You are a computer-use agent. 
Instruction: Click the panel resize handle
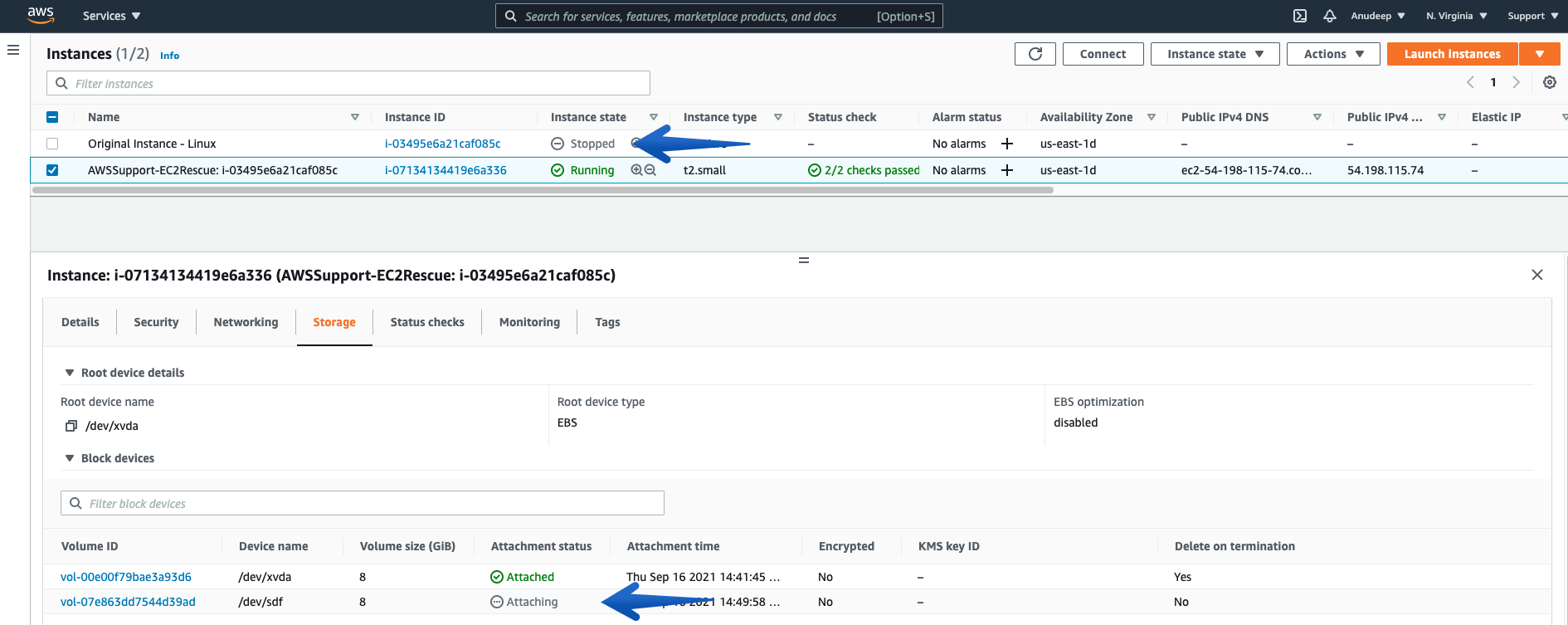coord(803,260)
